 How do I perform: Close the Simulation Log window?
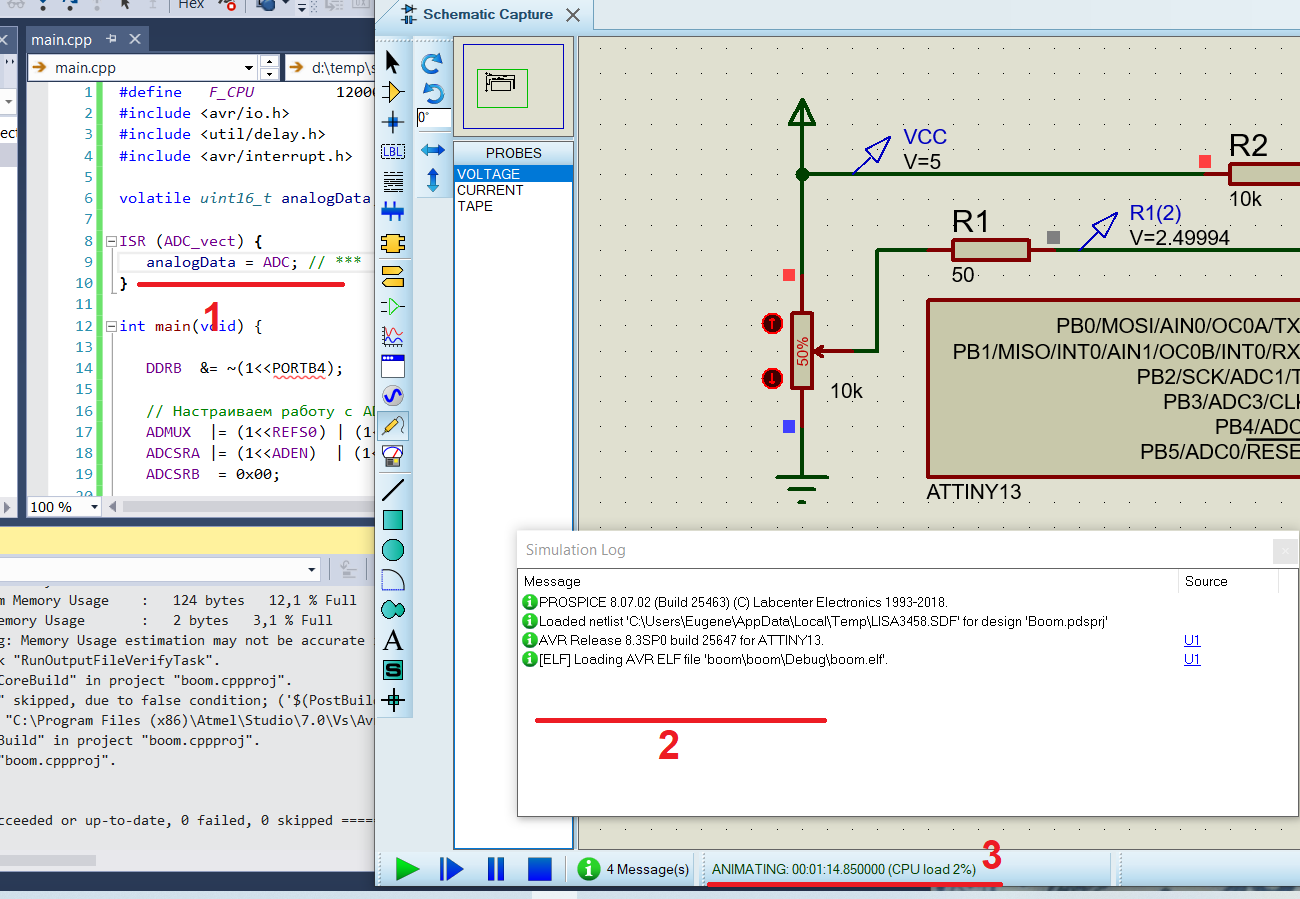(x=1285, y=550)
